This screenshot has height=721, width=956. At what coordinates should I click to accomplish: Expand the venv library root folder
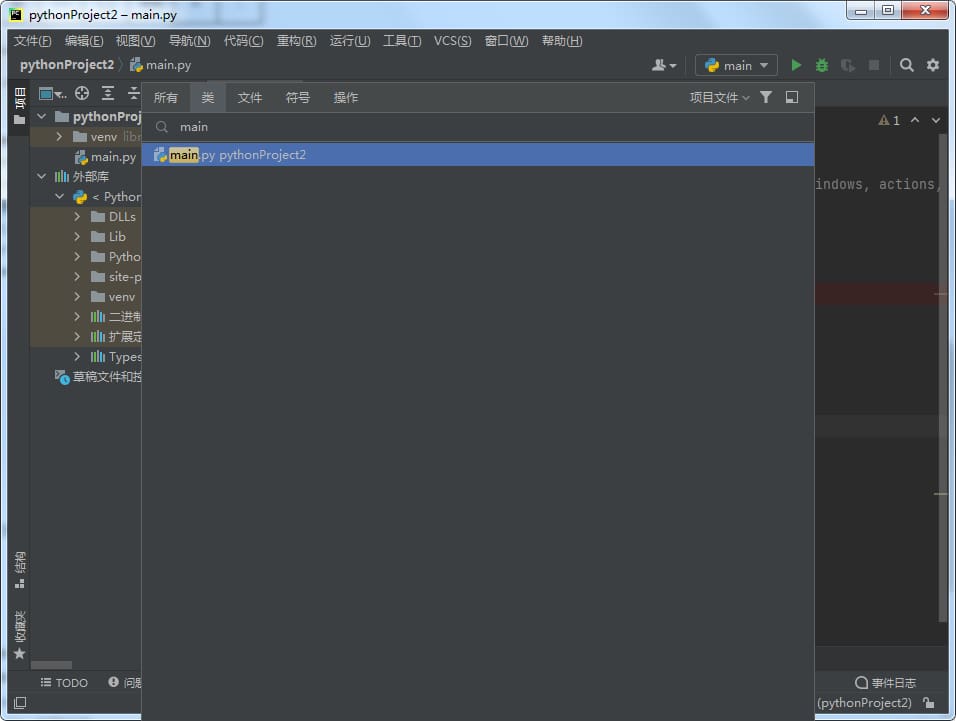pyautogui.click(x=59, y=137)
